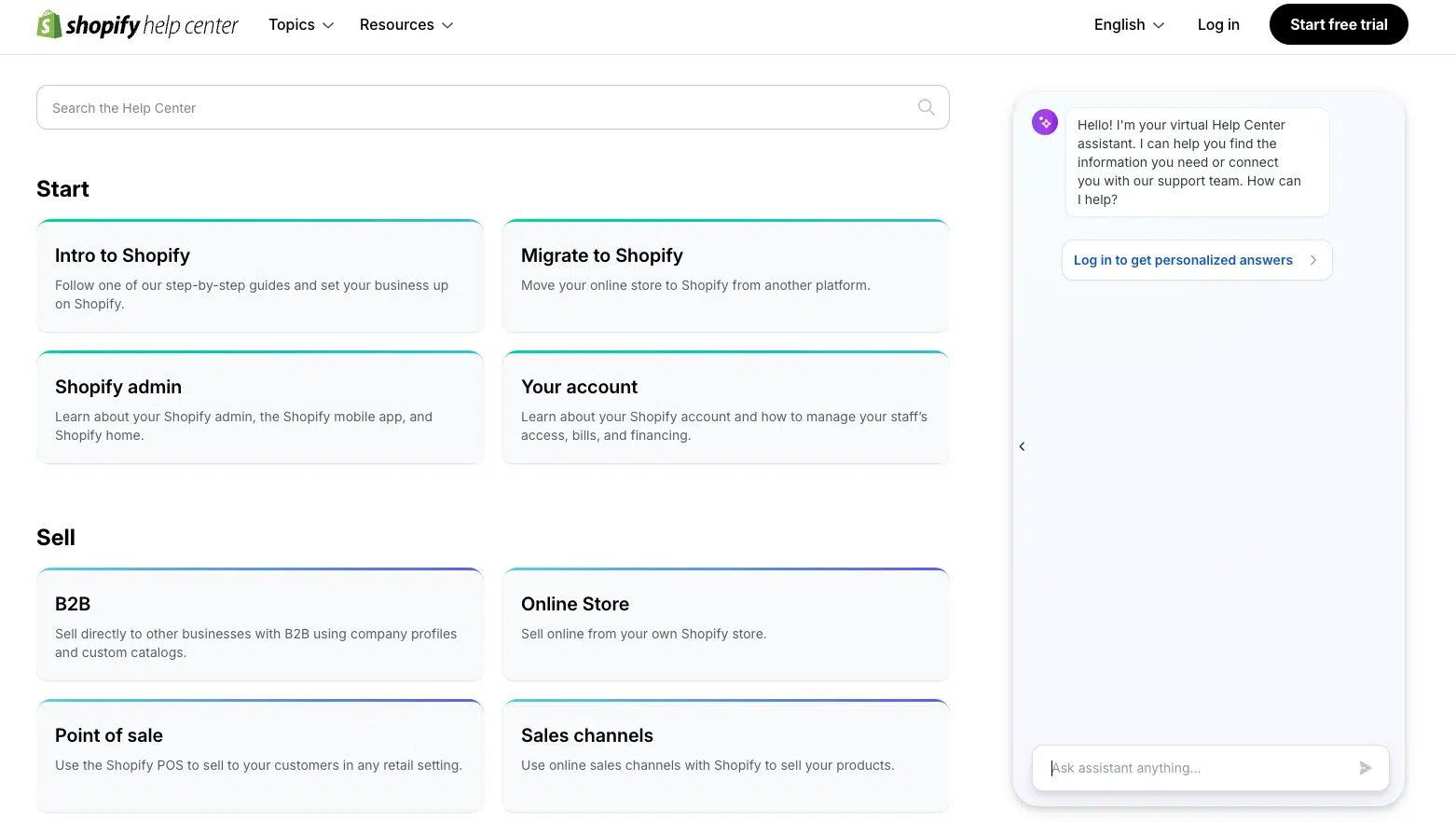Click the purple assistant avatar icon
Screen dimensions: 1456x822
tap(1045, 122)
